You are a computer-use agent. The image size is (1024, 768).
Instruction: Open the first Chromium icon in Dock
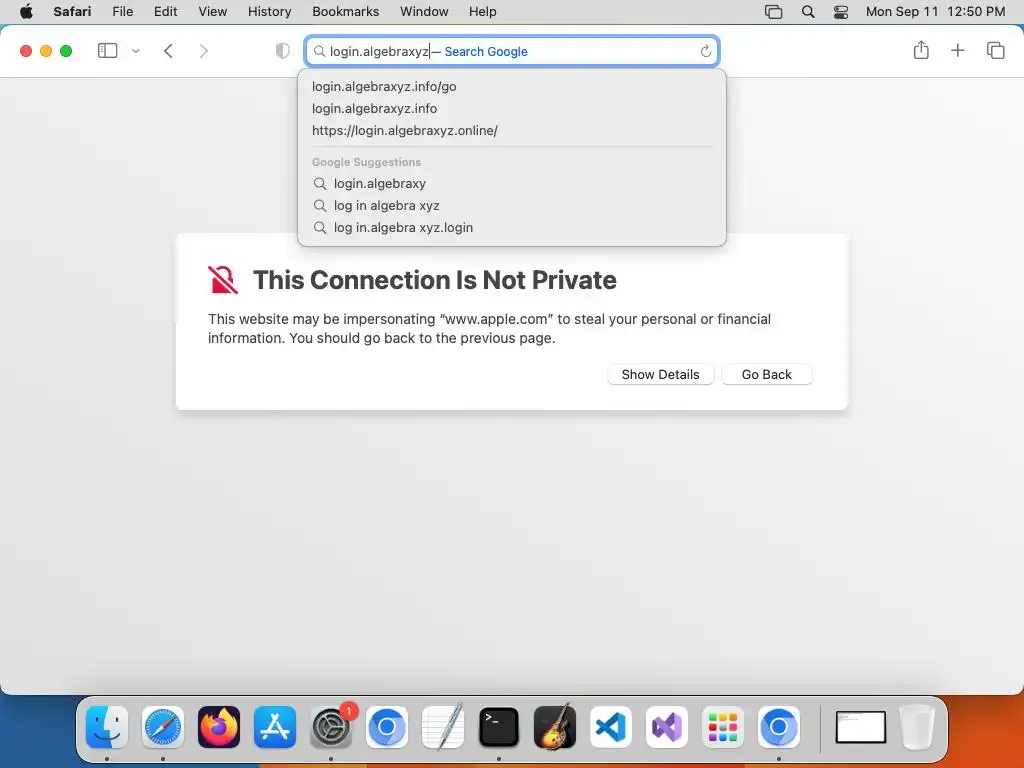387,727
